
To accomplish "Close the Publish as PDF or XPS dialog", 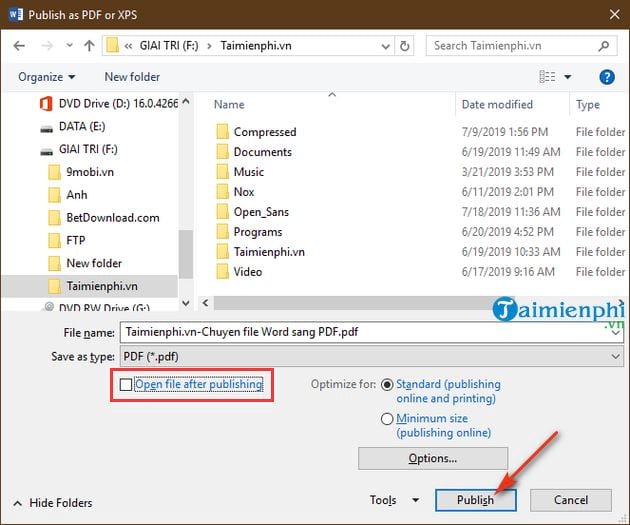I will tap(614, 14).
